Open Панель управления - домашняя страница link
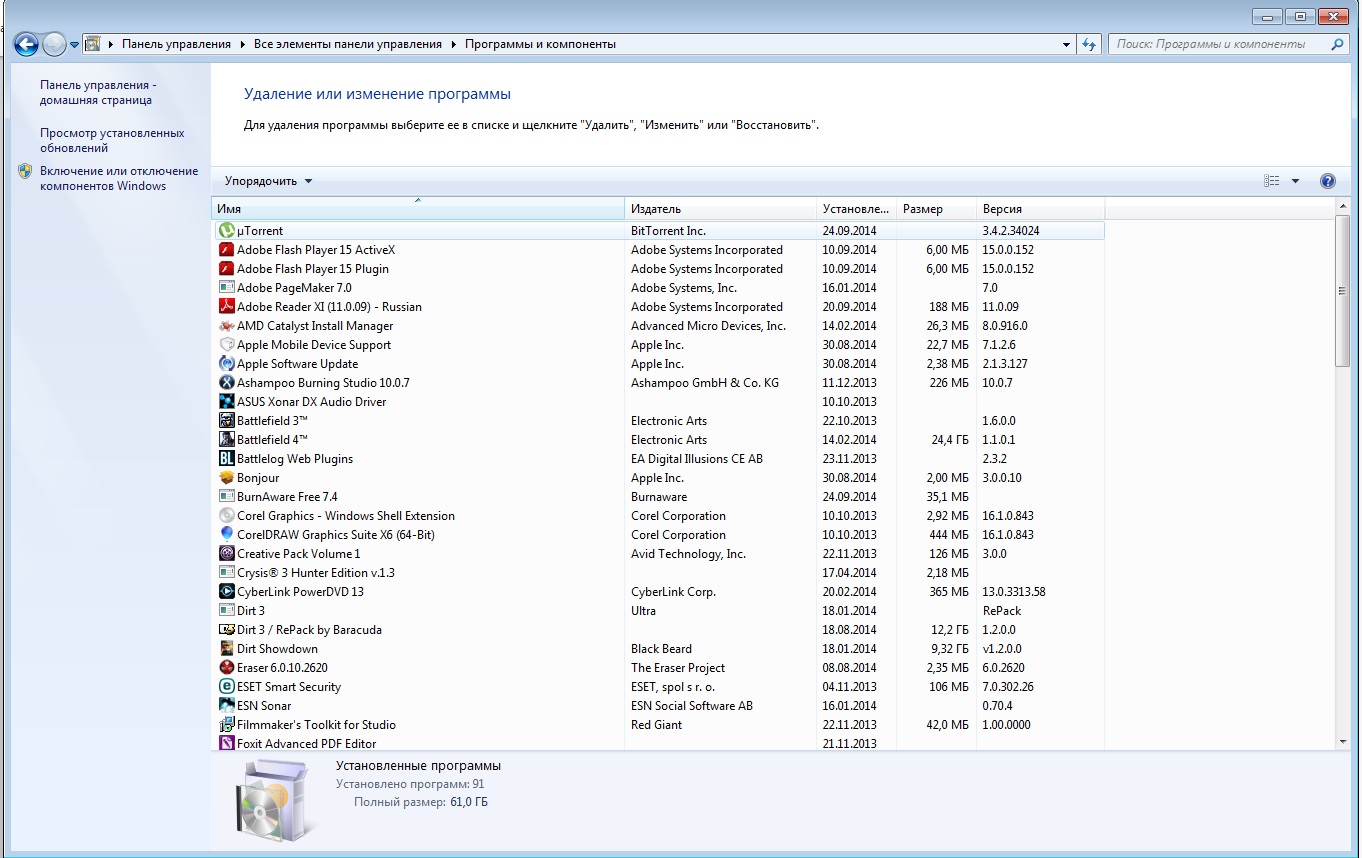The height and width of the screenshot is (858, 1362). [98, 93]
